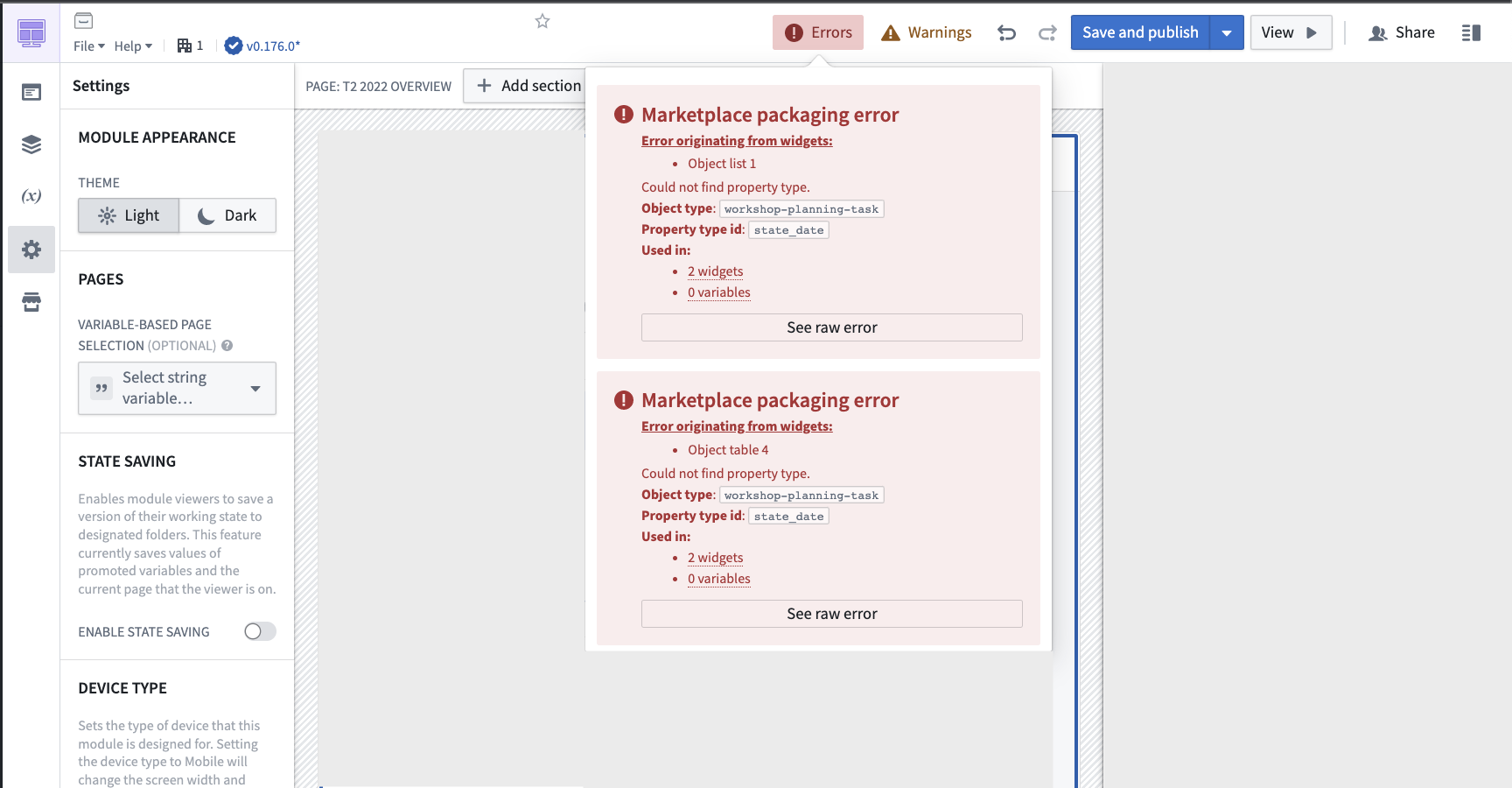Image resolution: width=1512 pixels, height=788 pixels.
Task: Click the Object table 4 widget name
Action: pyautogui.click(x=728, y=450)
